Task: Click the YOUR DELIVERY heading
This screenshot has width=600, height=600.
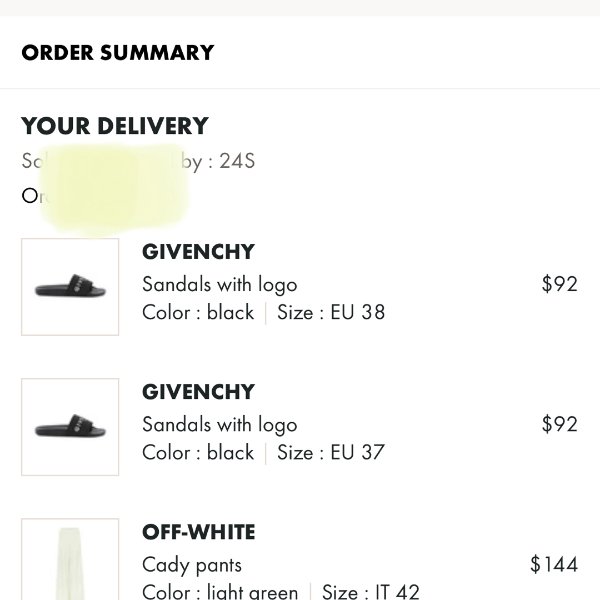Action: (x=114, y=126)
